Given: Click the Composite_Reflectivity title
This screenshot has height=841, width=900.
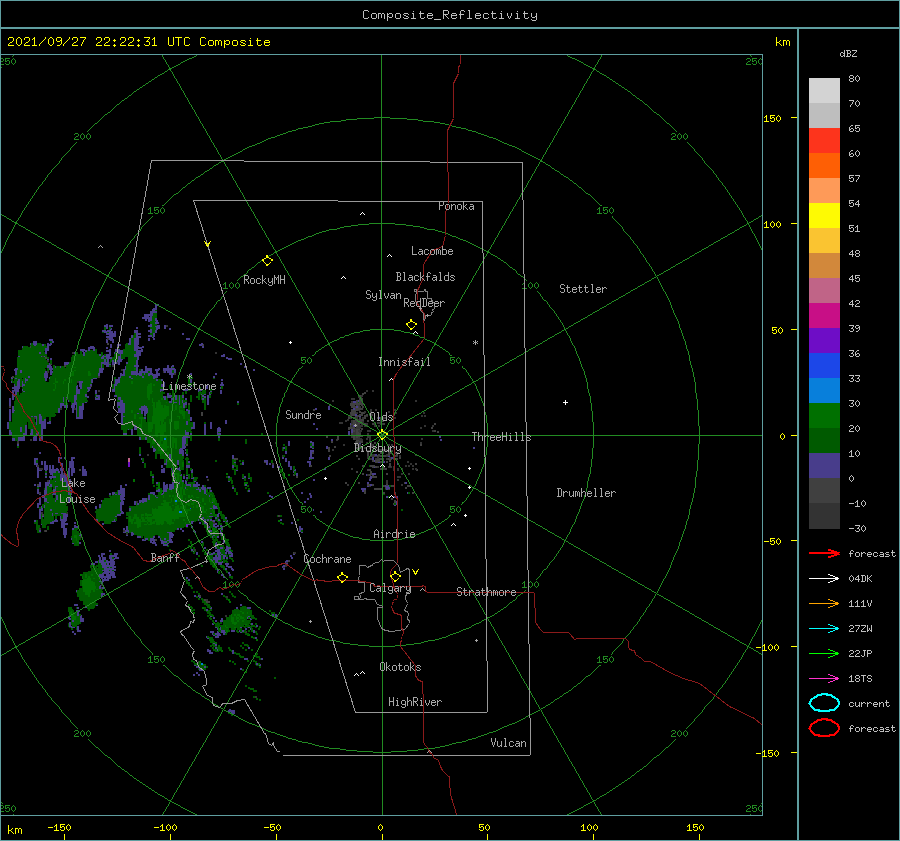Looking at the screenshot, I should (450, 15).
